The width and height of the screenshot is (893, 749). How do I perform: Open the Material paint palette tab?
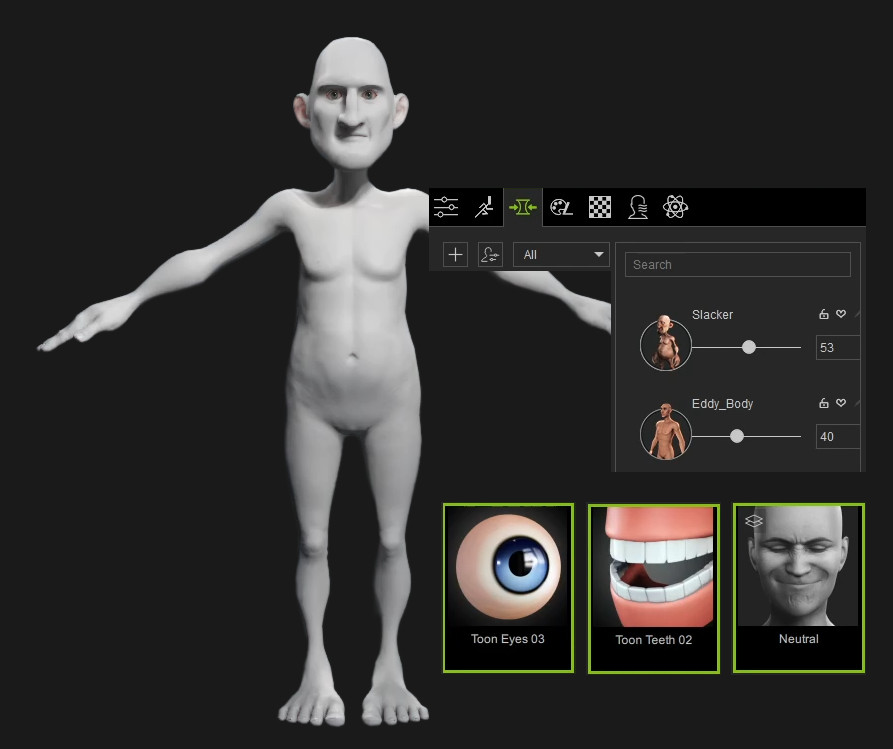(x=561, y=207)
